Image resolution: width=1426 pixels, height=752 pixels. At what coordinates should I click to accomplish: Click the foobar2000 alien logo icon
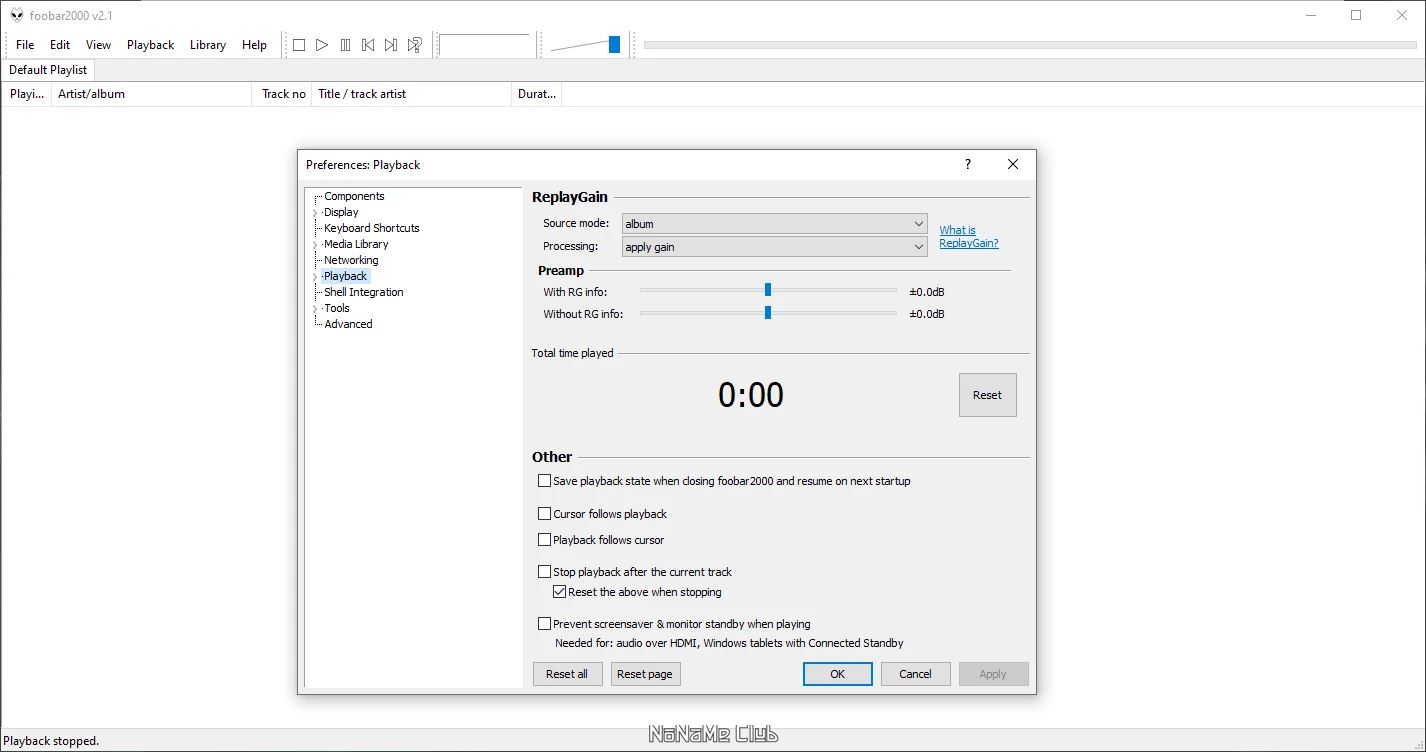pos(17,15)
